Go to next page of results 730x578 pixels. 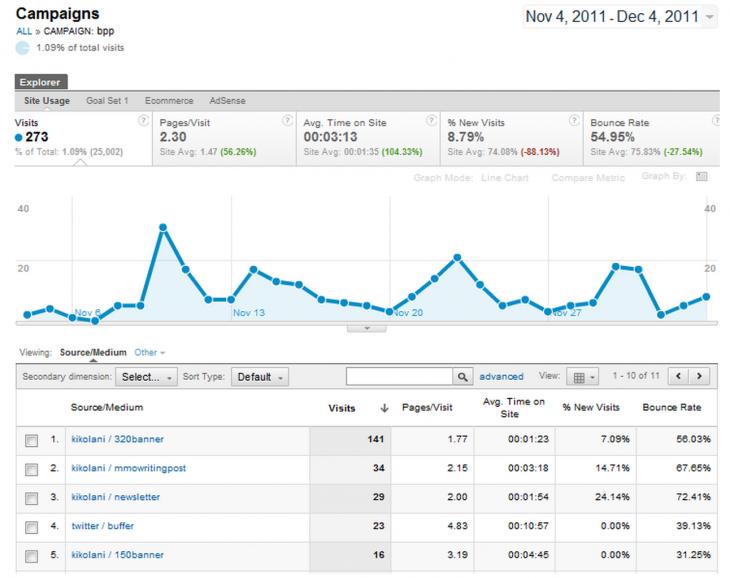[x=699, y=376]
